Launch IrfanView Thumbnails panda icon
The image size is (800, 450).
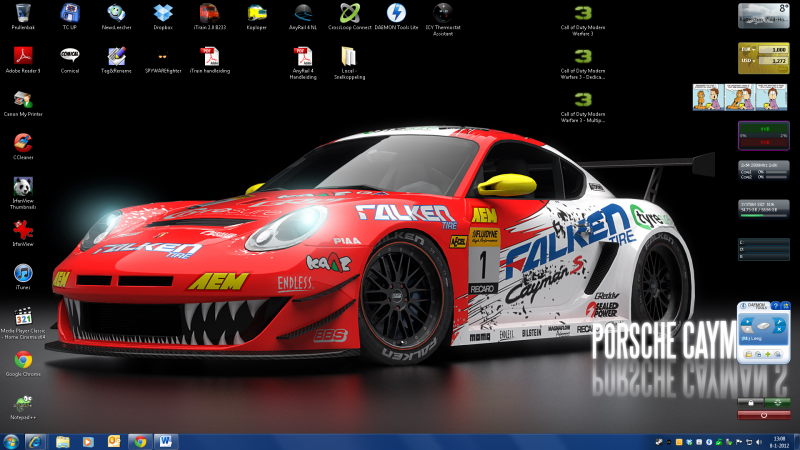coord(23,193)
